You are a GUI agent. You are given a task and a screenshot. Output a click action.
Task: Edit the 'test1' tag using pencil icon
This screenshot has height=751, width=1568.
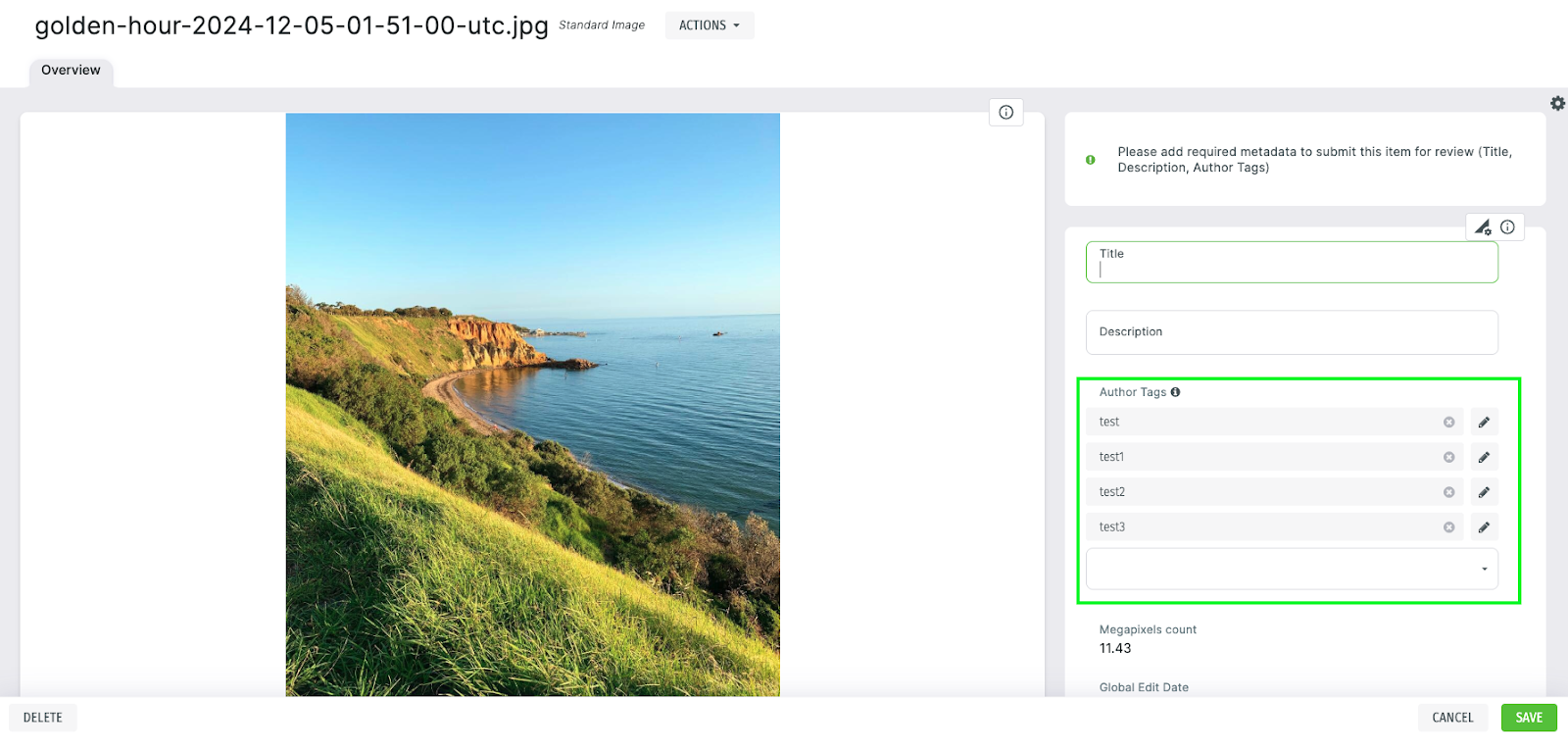(x=1484, y=458)
